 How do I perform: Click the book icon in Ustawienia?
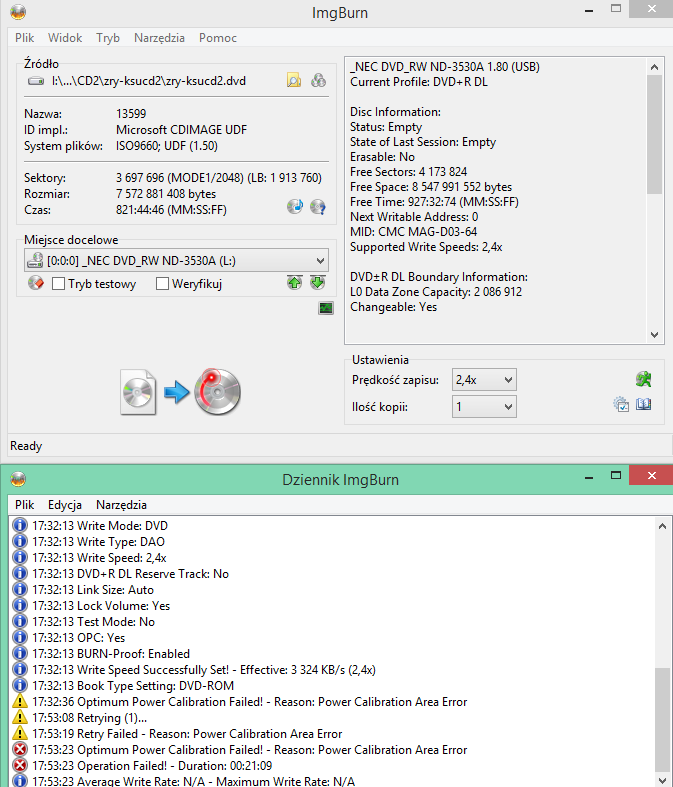tap(643, 404)
